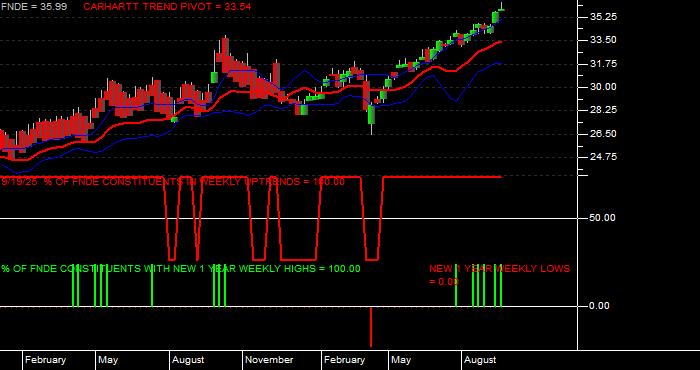This screenshot has width=700, height=370.
Task: Click the 0.00 indicator axis value
Action: pyautogui.click(x=600, y=306)
